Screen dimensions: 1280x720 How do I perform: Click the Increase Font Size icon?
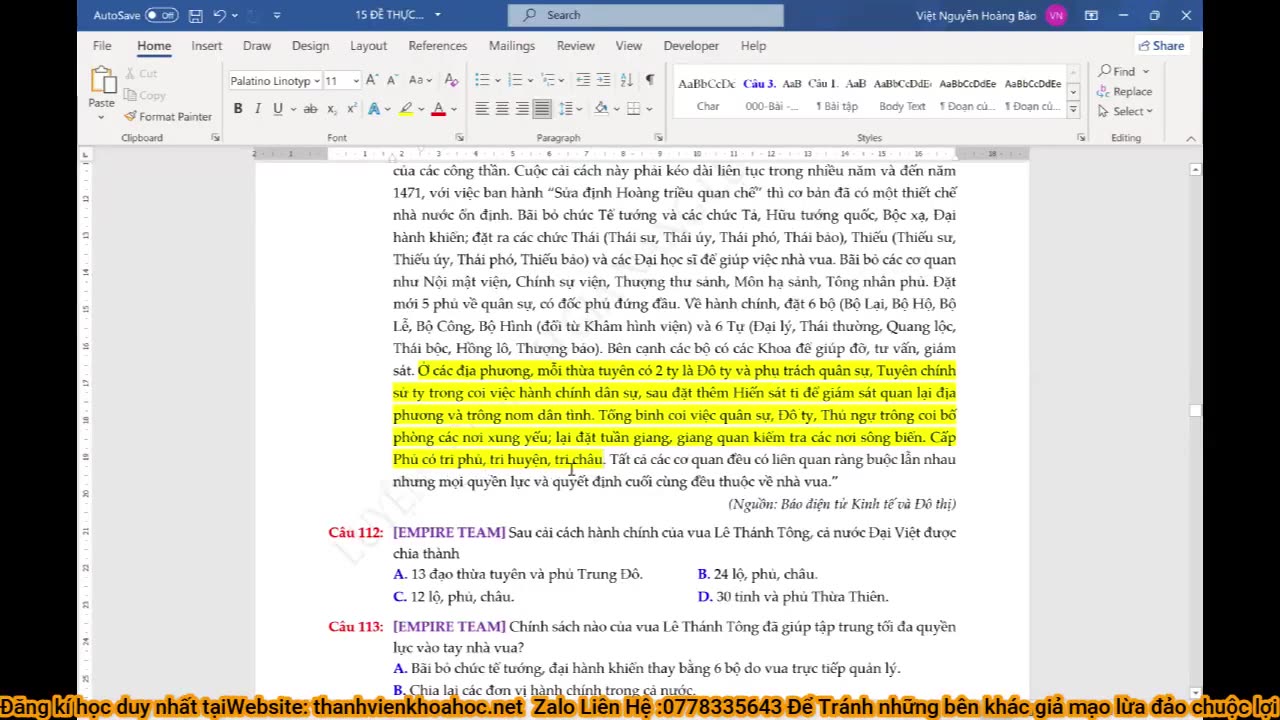[372, 80]
